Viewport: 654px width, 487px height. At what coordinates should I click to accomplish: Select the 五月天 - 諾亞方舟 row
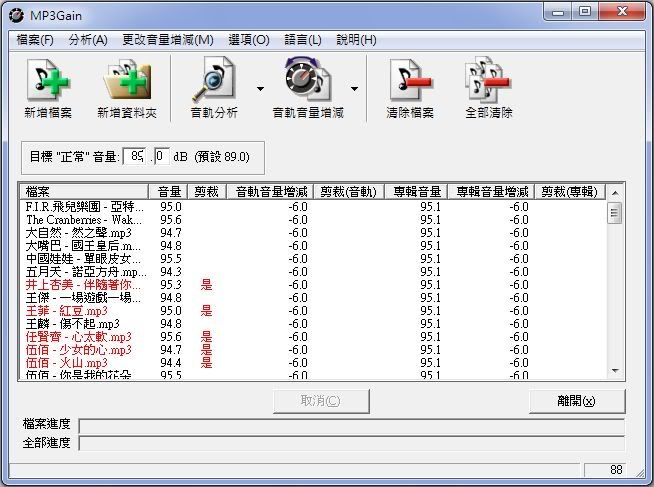313,272
